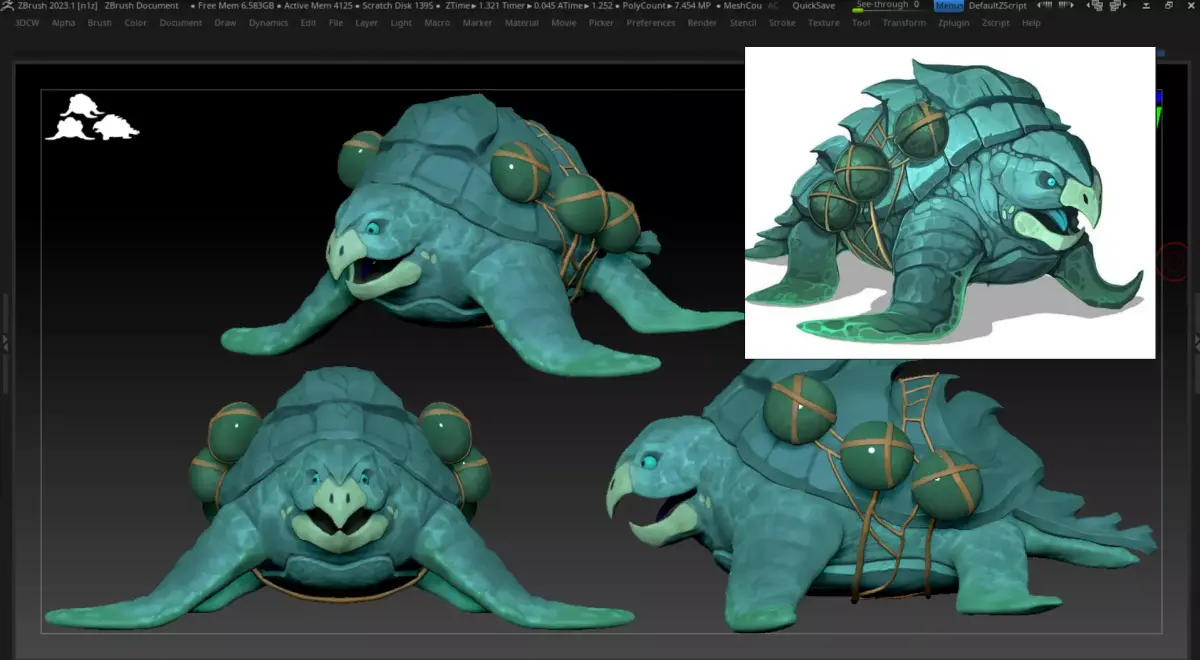The image size is (1200, 660).
Task: Open the Alpha menu
Action: point(63,23)
